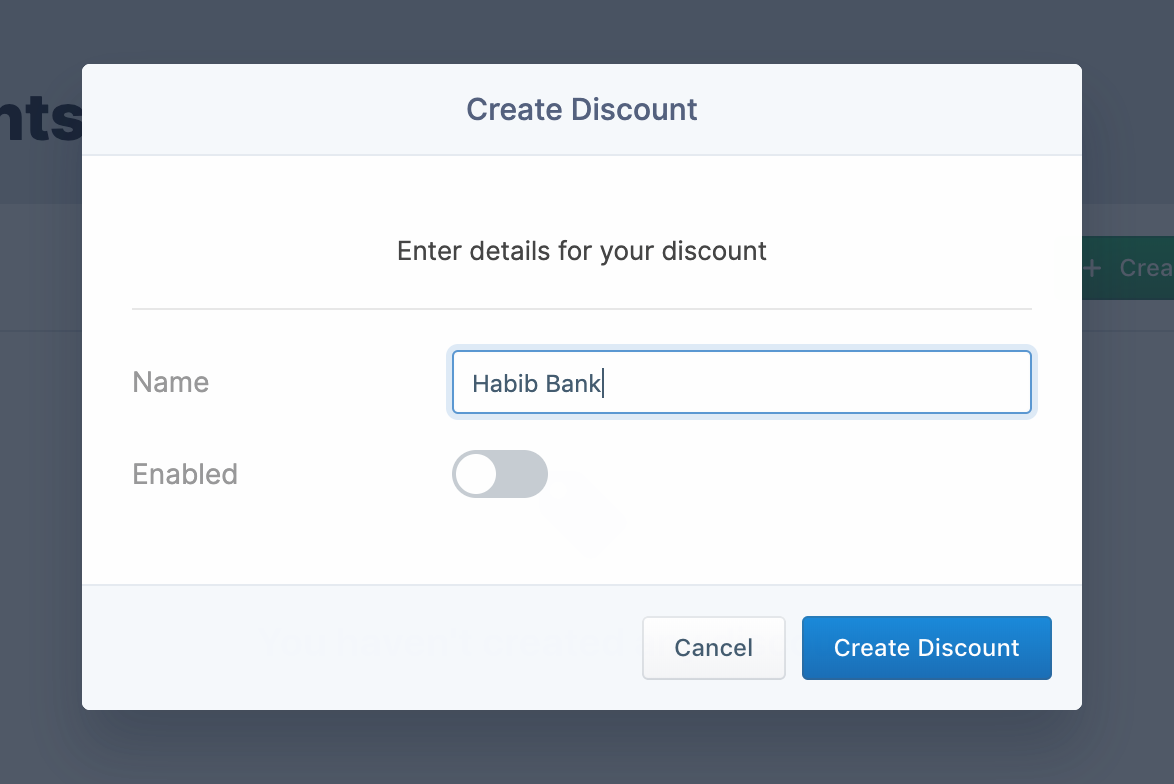
Task: Click the divider line below the instructions
Action: click(582, 309)
